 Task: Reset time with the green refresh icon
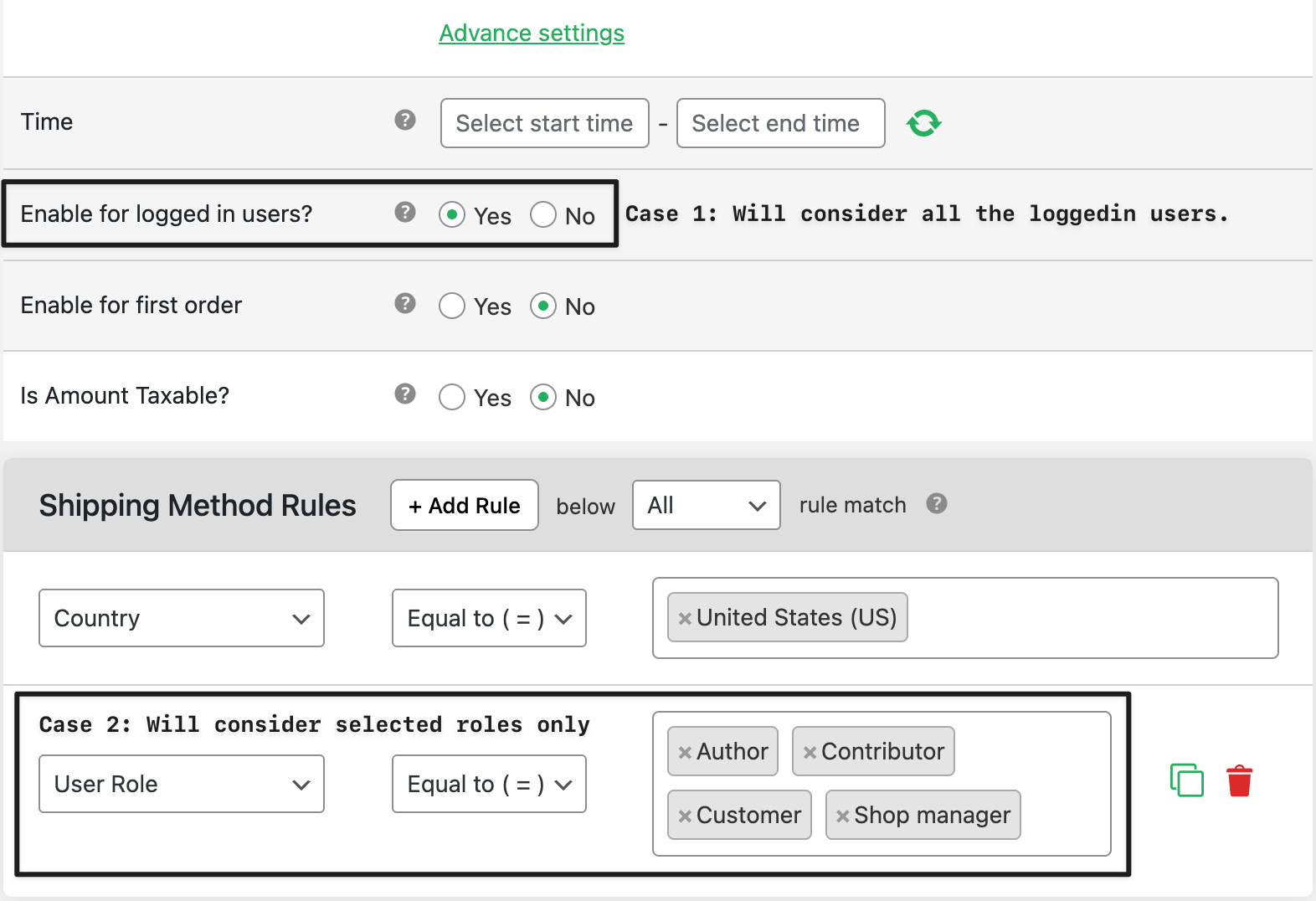[x=923, y=123]
